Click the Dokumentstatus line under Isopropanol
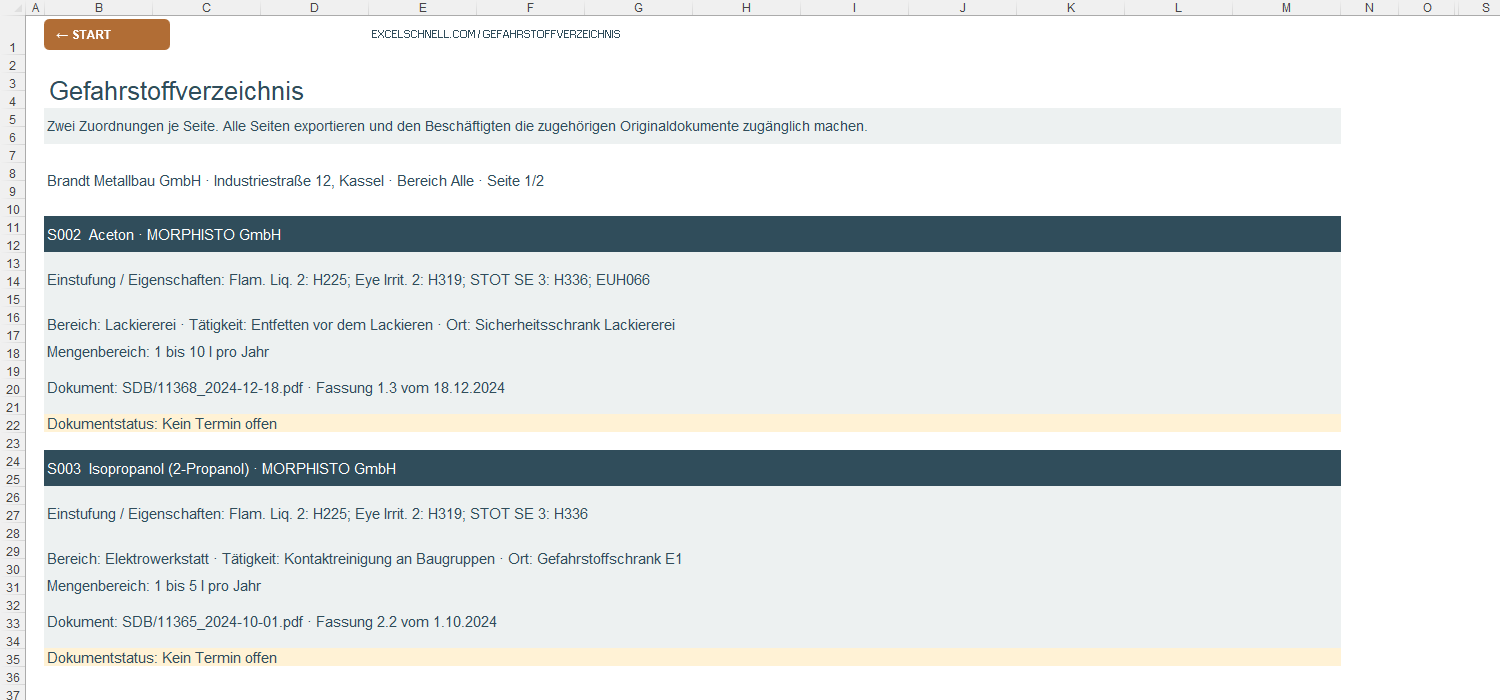Viewport: 1500px width, 700px height. pyautogui.click(x=692, y=657)
